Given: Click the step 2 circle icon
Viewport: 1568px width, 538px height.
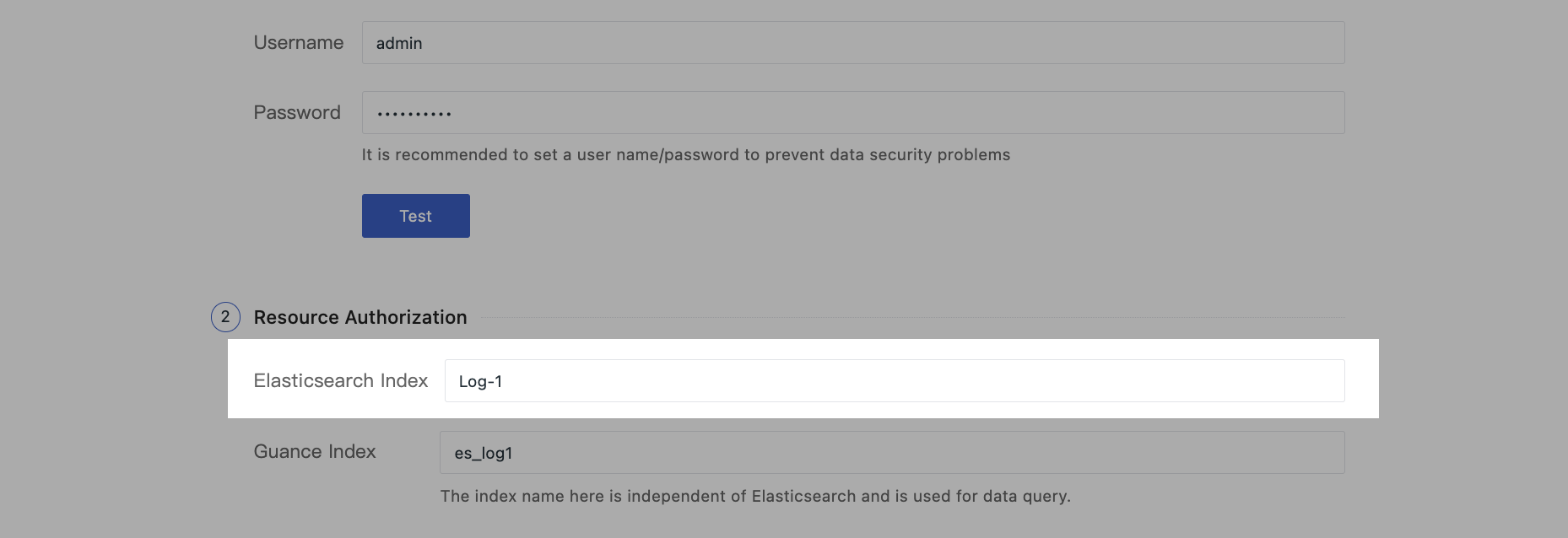Looking at the screenshot, I should [x=225, y=317].
